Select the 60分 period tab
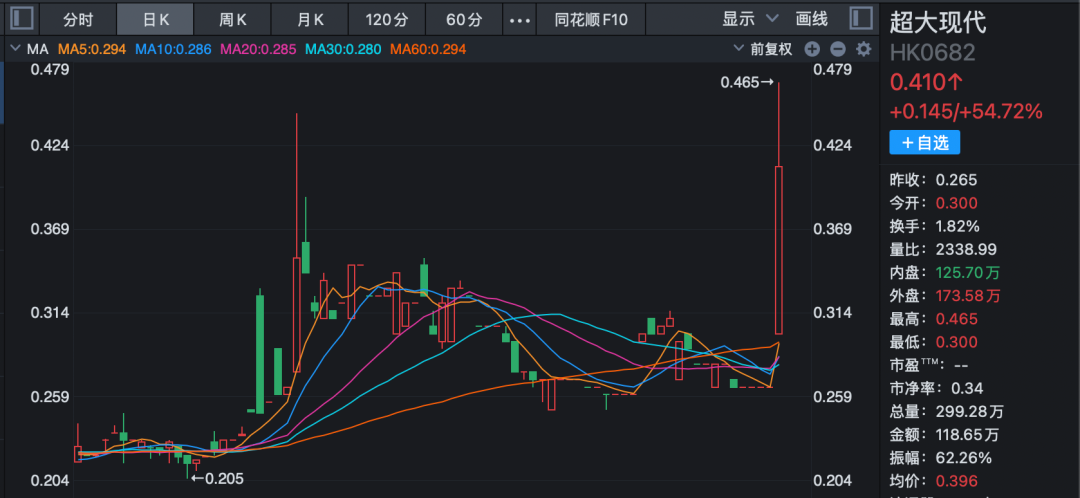 [x=464, y=19]
